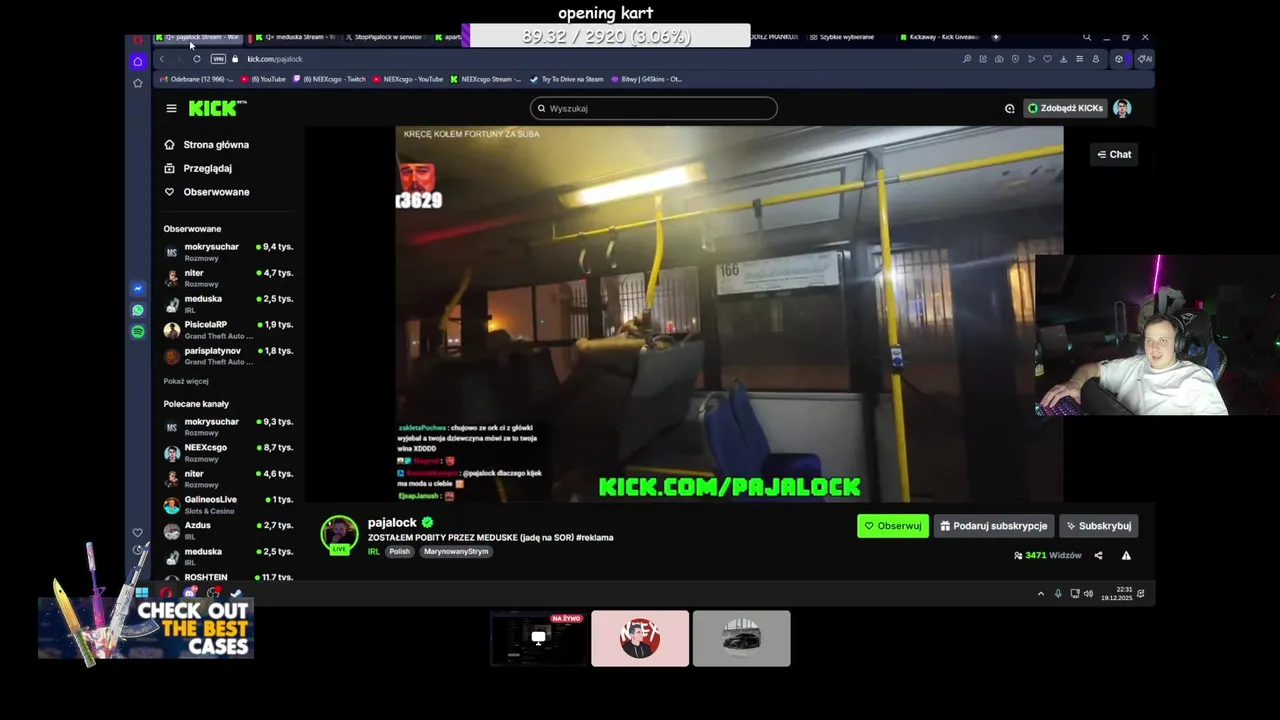Open the Try To Drive na Steam bookmark

567,79
